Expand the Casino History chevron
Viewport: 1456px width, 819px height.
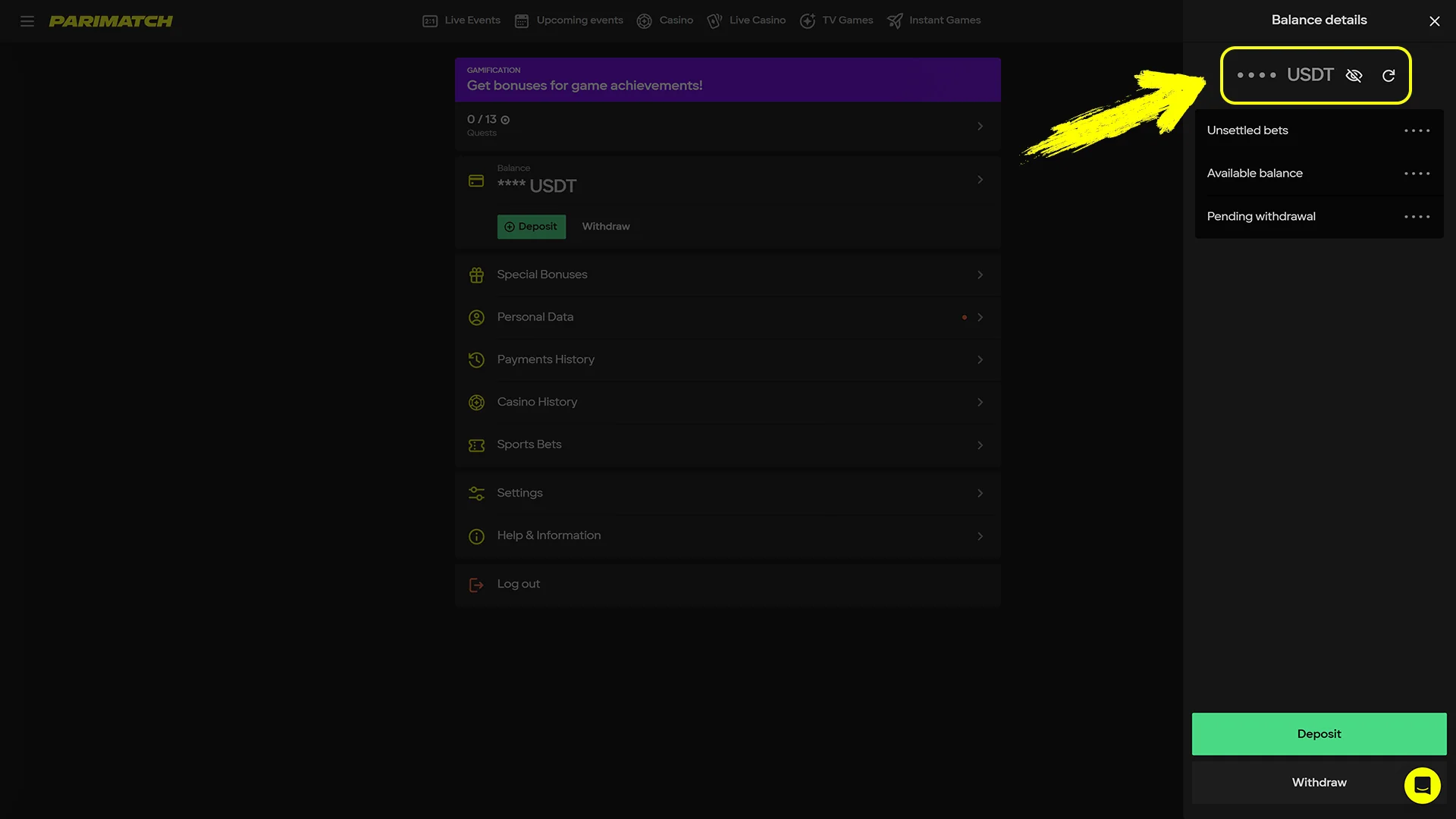(x=980, y=402)
